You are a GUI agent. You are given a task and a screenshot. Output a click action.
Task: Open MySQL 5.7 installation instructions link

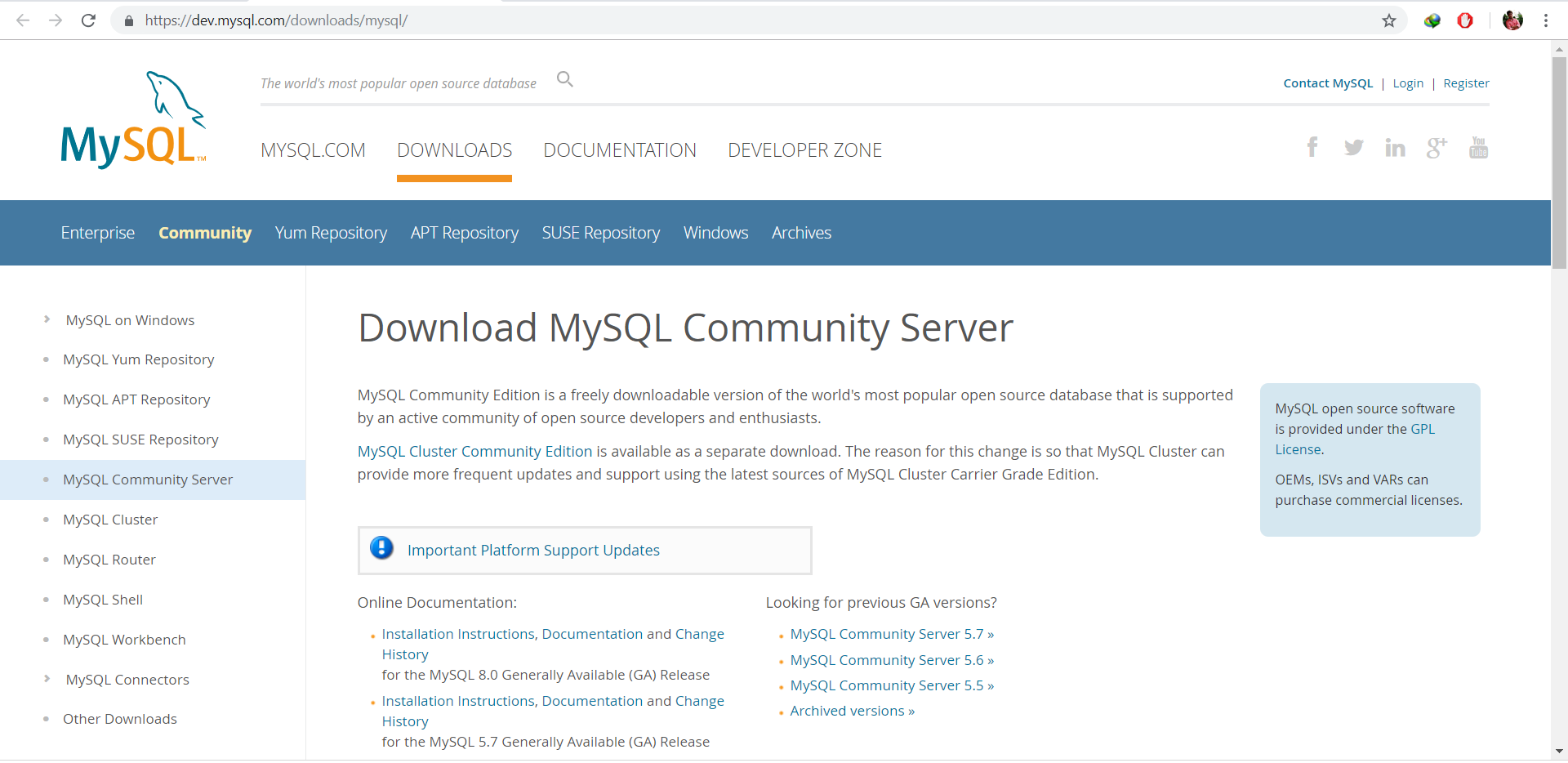tap(553, 711)
